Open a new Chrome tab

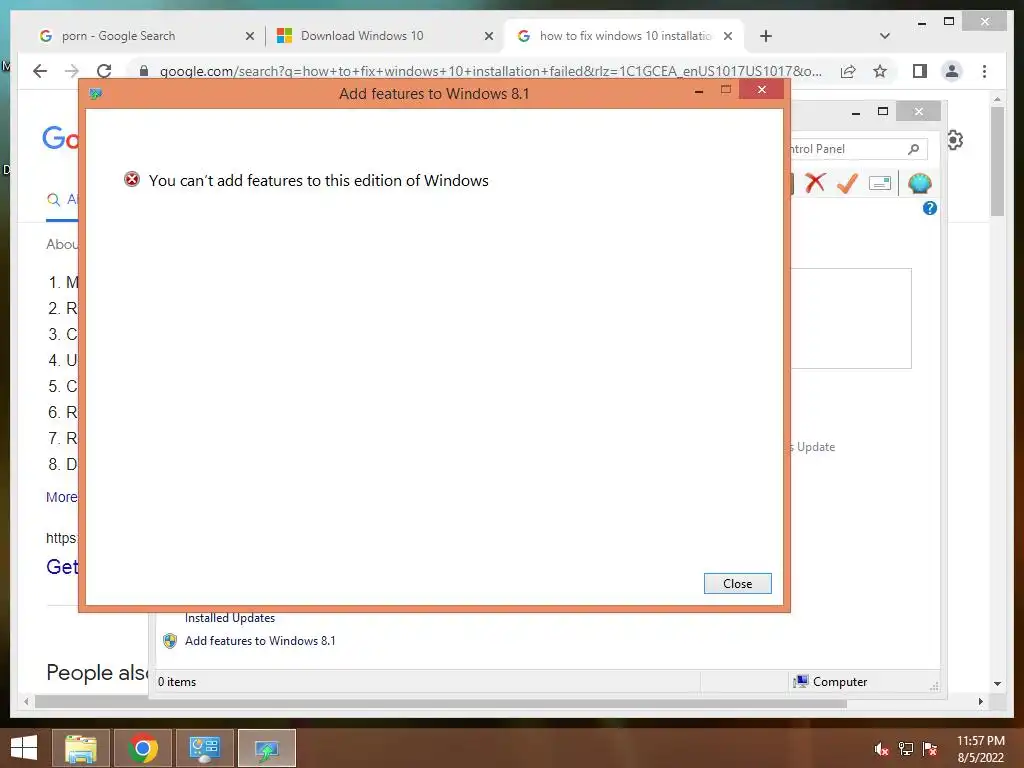(766, 36)
